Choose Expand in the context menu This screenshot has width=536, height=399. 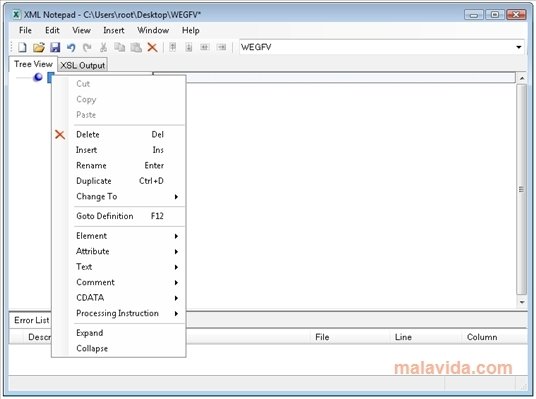[x=118, y=333]
